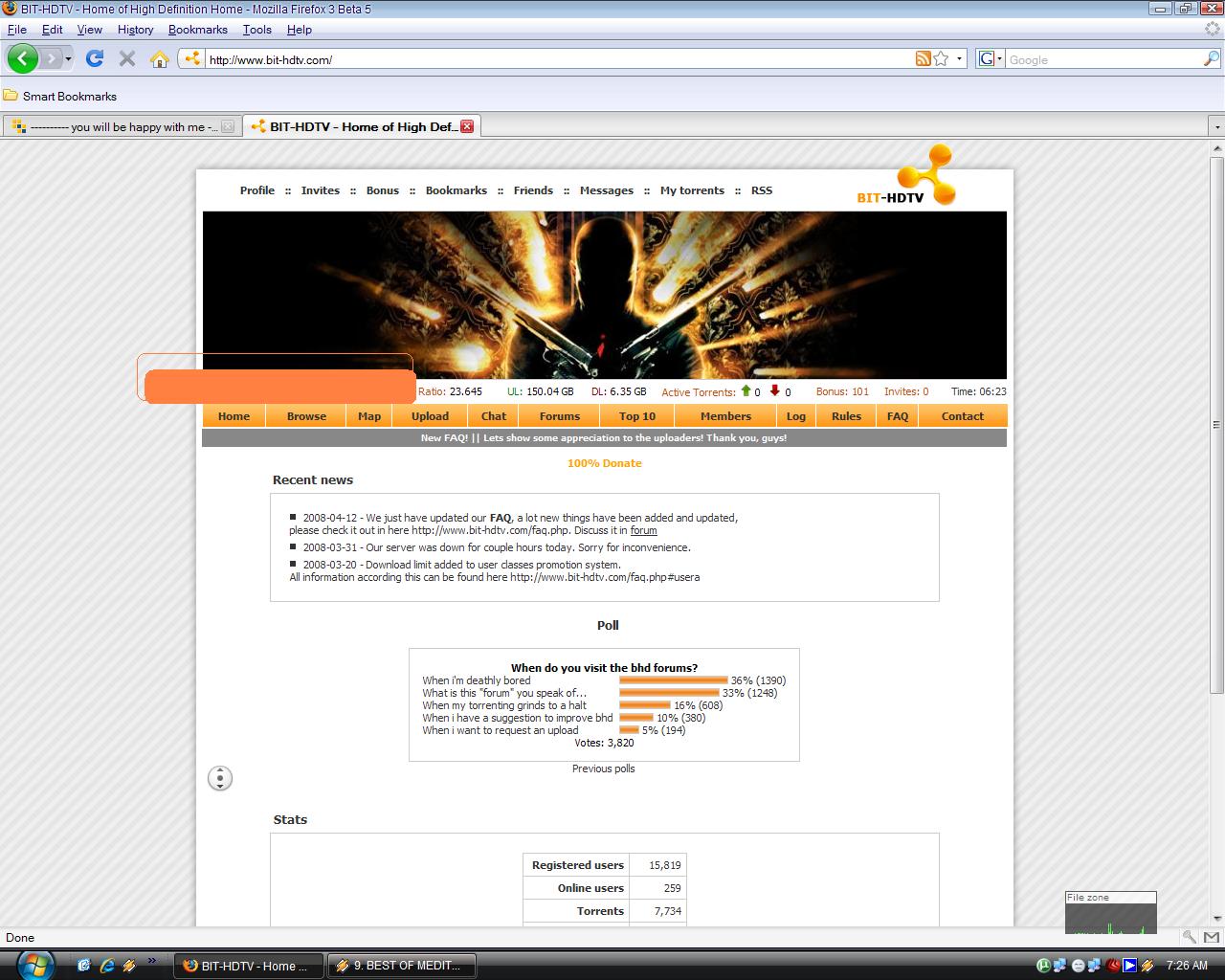Bookmark this page with the star icon
1225x980 pixels.
point(941,58)
